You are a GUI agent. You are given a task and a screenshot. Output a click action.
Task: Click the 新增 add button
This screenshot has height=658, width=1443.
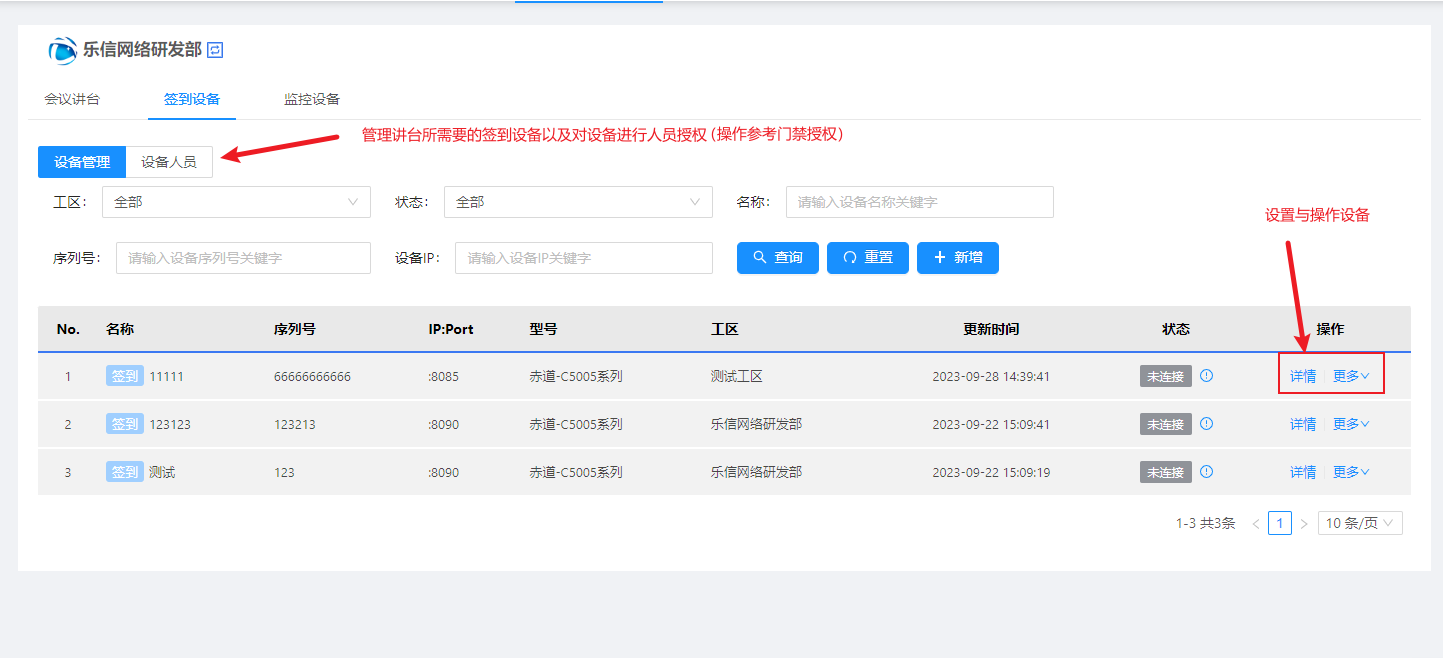click(x=957, y=258)
